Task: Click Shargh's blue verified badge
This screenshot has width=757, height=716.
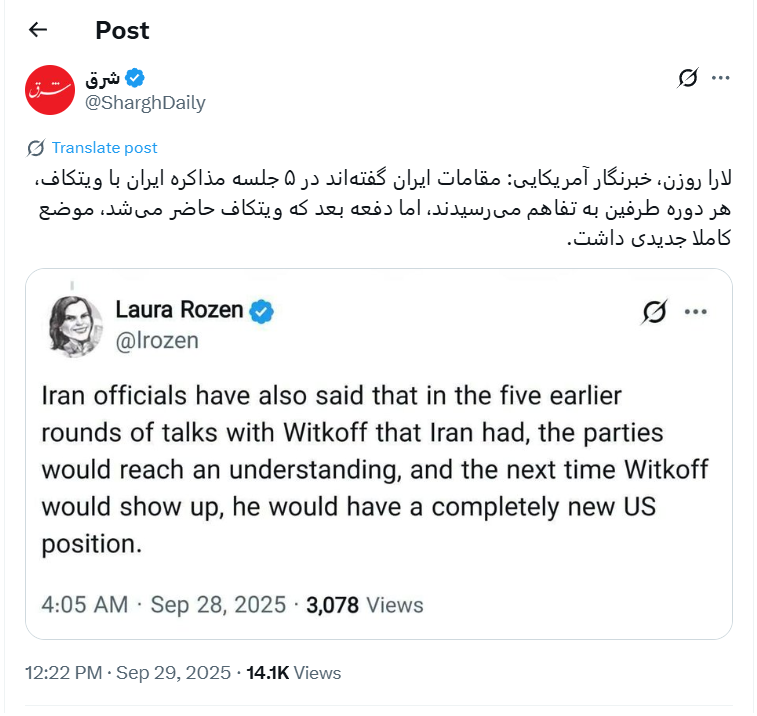Action: pos(136,78)
